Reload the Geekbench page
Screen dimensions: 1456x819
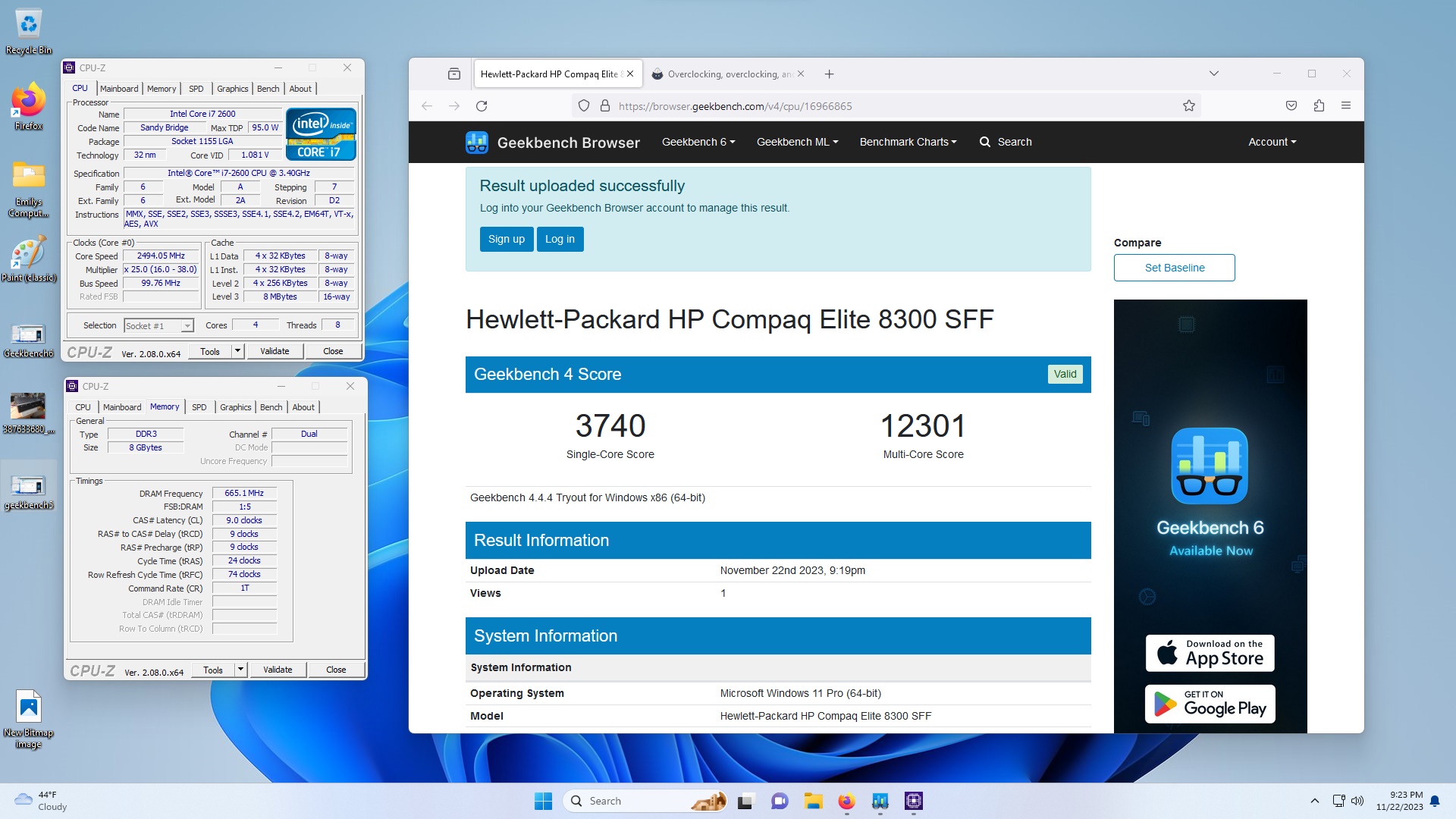tap(482, 106)
